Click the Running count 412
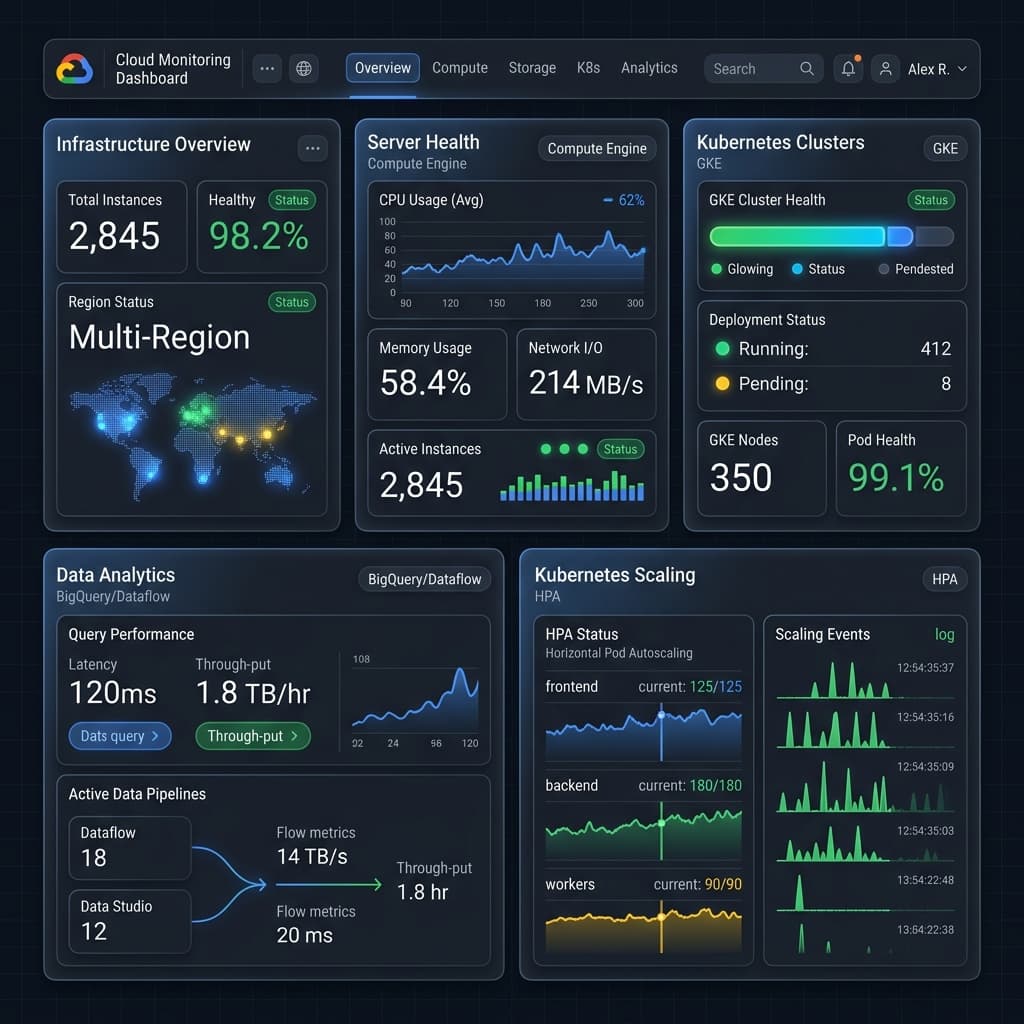This screenshot has width=1024, height=1024. tap(936, 349)
